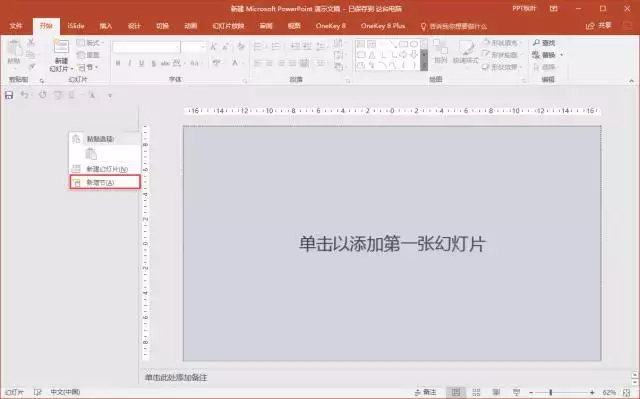The height and width of the screenshot is (399, 640).
Task: Toggle text shadow (S) formatting
Action: [x=153, y=63]
